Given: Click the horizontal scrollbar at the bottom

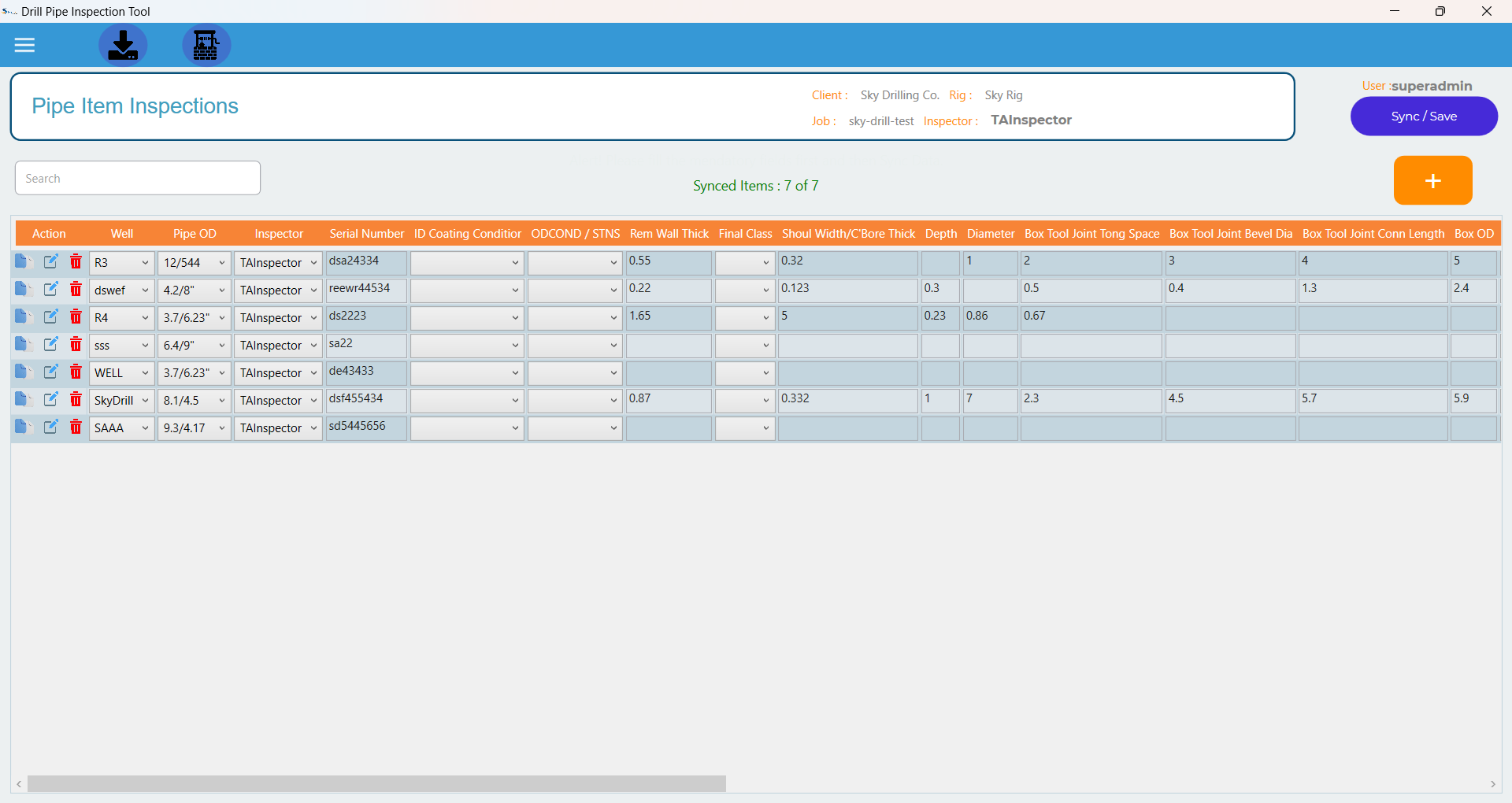Looking at the screenshot, I should [x=376, y=784].
